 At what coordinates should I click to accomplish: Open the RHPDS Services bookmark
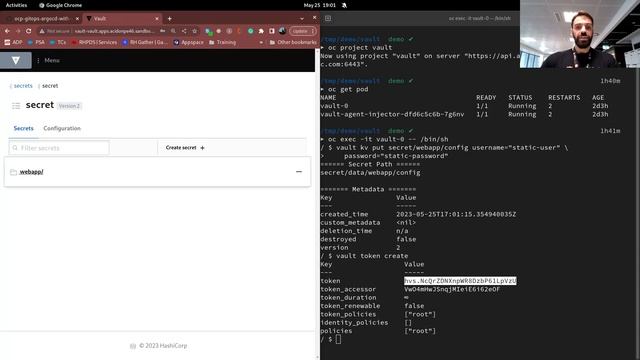pyautogui.click(x=94, y=42)
